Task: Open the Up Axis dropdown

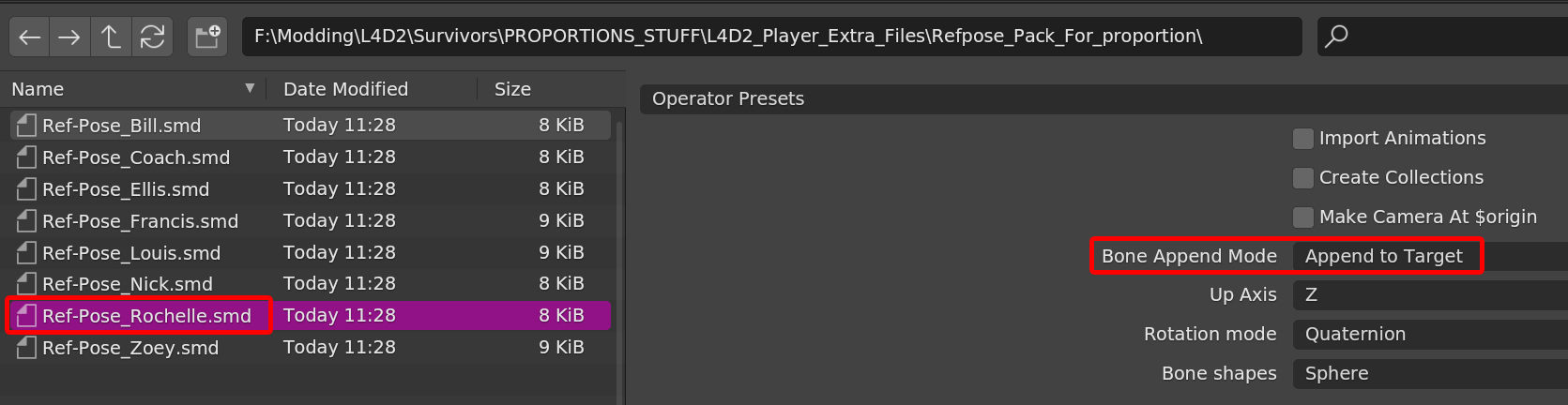Action: coord(1426,295)
